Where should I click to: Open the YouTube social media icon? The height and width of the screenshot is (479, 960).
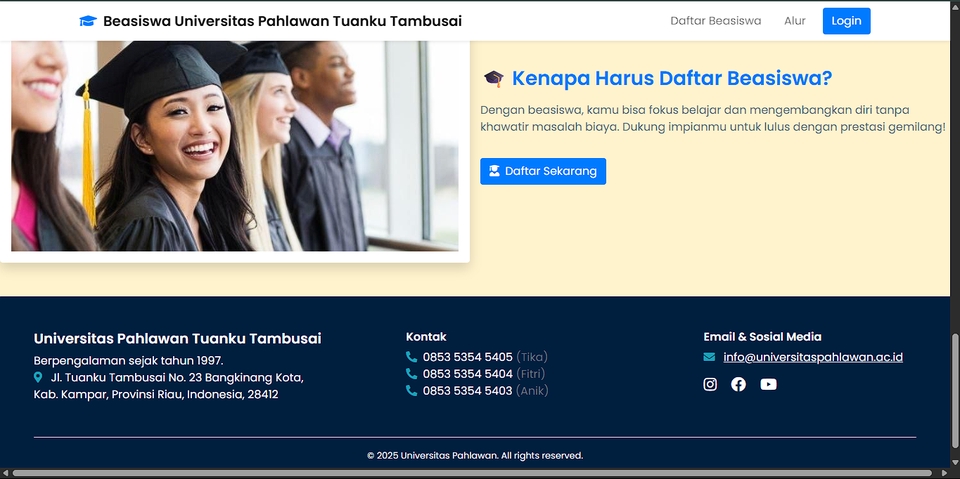click(768, 384)
